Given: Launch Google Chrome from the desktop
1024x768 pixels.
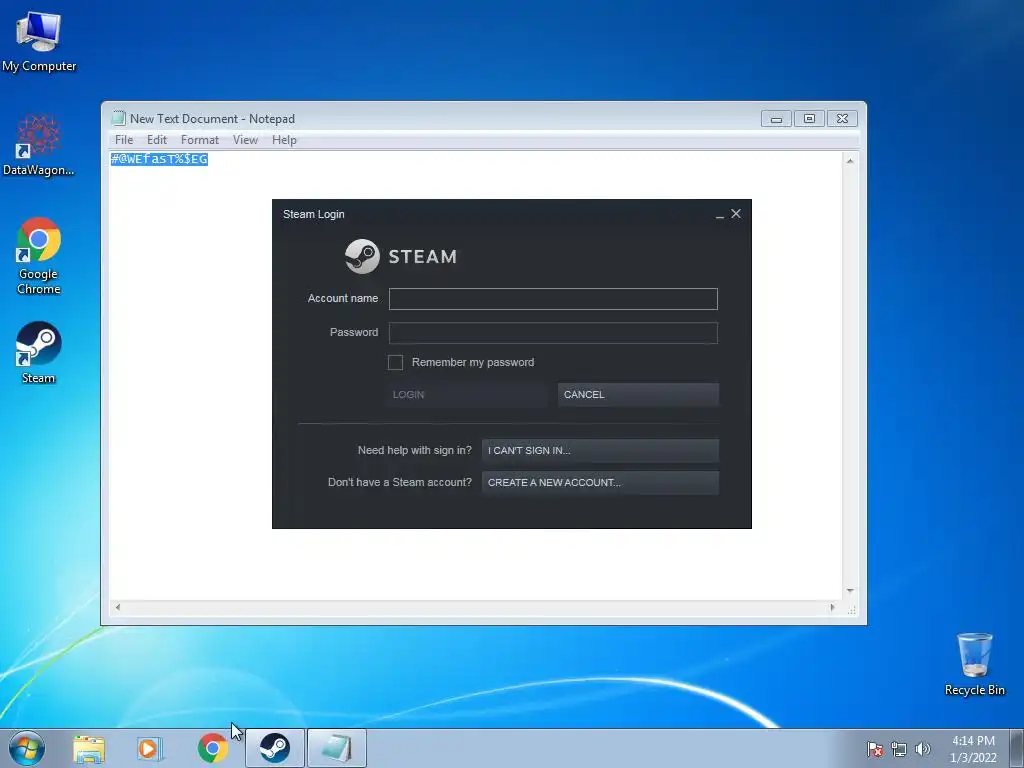Looking at the screenshot, I should pyautogui.click(x=39, y=256).
